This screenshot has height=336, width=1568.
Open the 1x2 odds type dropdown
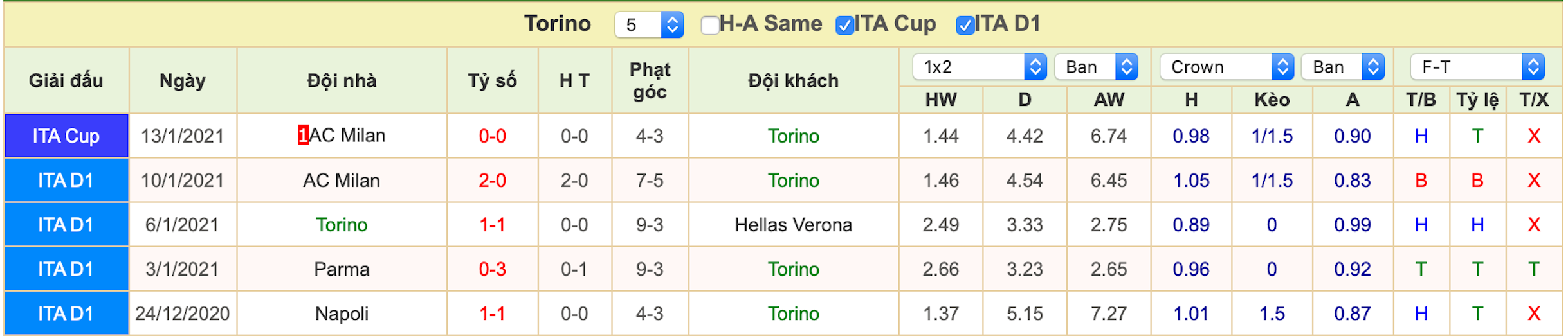[x=980, y=67]
